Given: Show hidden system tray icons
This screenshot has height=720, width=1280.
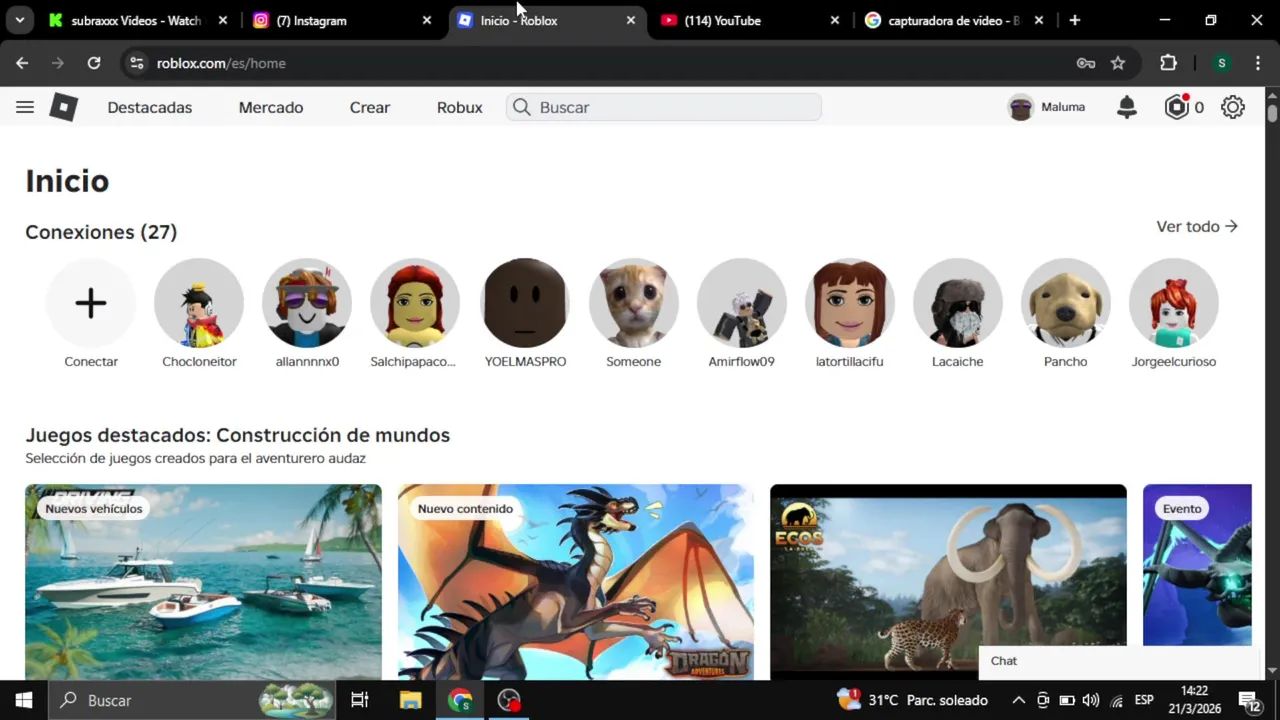Looking at the screenshot, I should [1018, 700].
